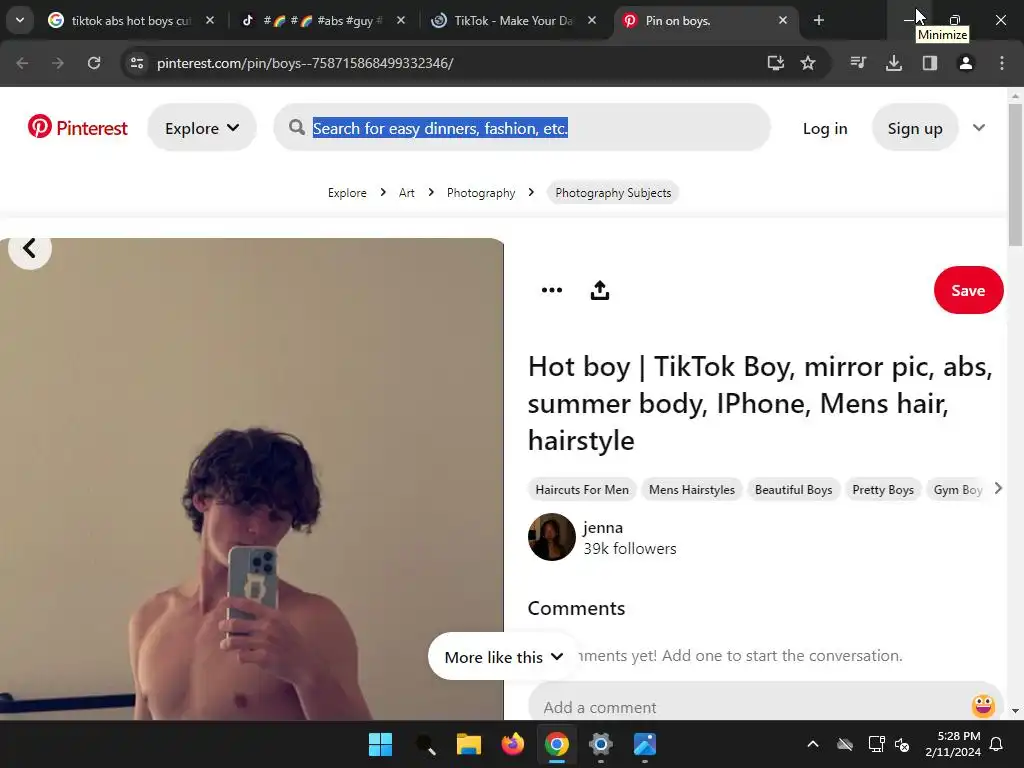
Task: View site information icon in address bar
Action: [x=137, y=63]
